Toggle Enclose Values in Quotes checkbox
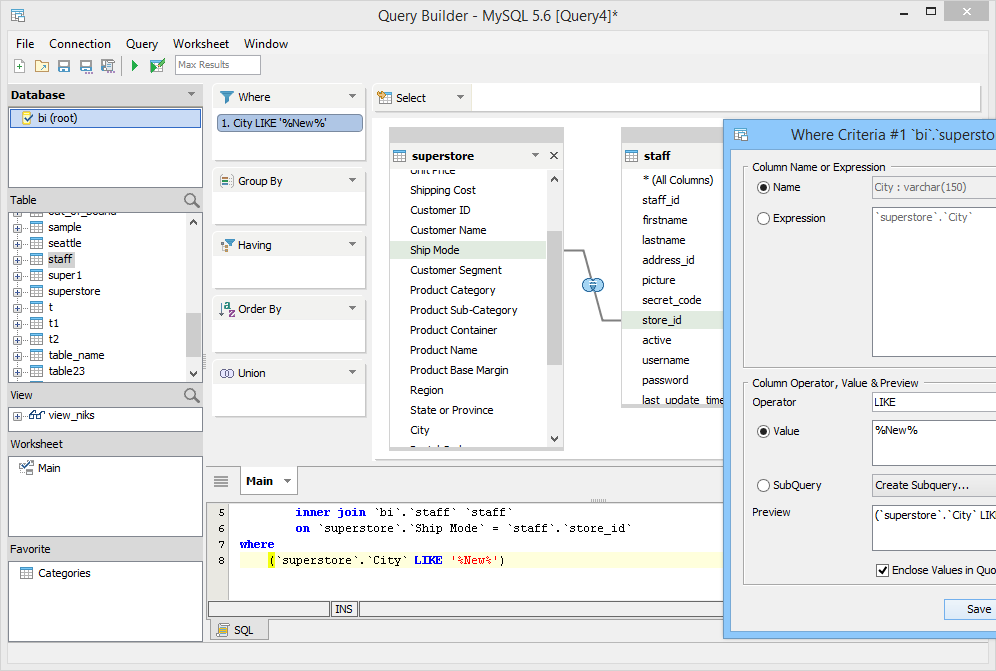Image resolution: width=996 pixels, height=671 pixels. click(882, 571)
